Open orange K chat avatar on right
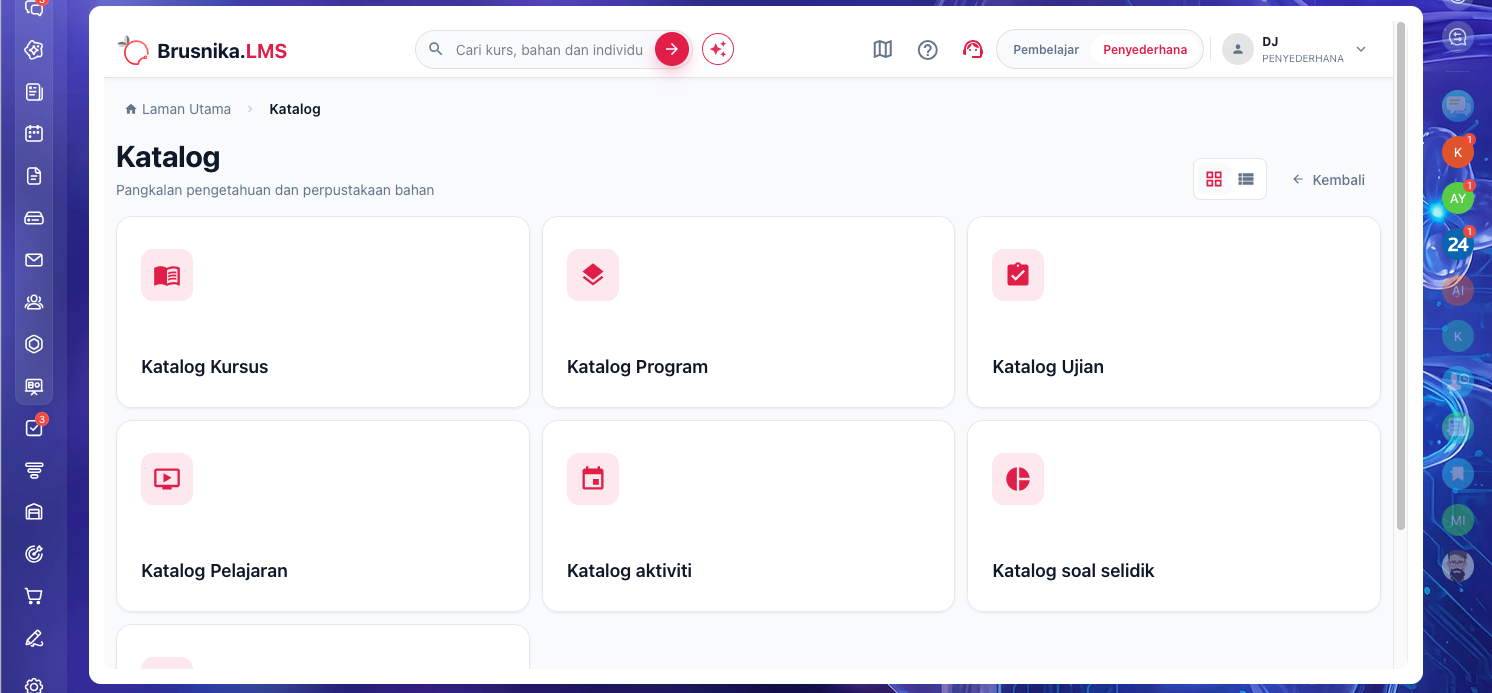This screenshot has height=693, width=1492. click(x=1458, y=152)
